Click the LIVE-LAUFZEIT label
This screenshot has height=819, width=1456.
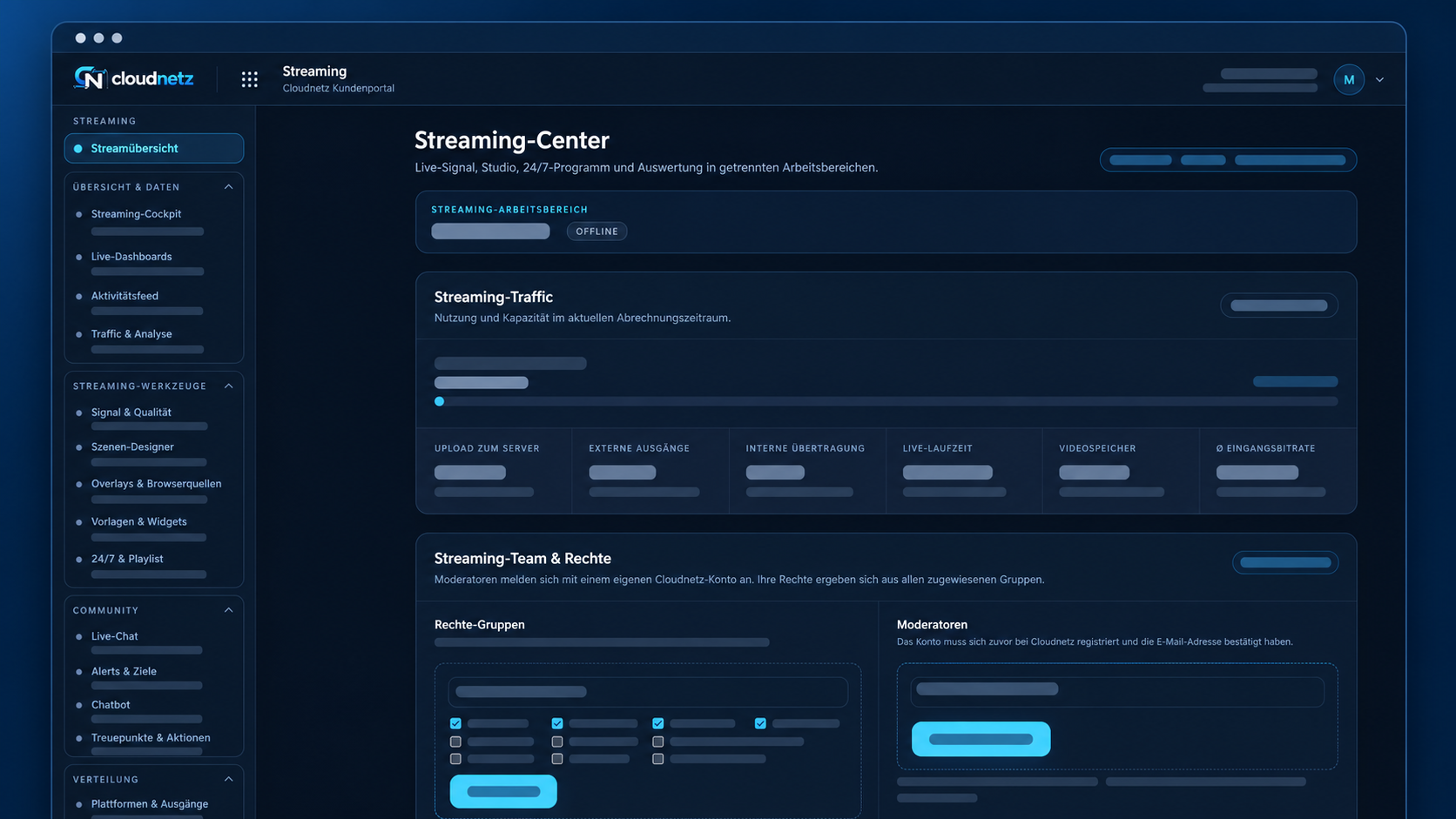pyautogui.click(x=938, y=448)
